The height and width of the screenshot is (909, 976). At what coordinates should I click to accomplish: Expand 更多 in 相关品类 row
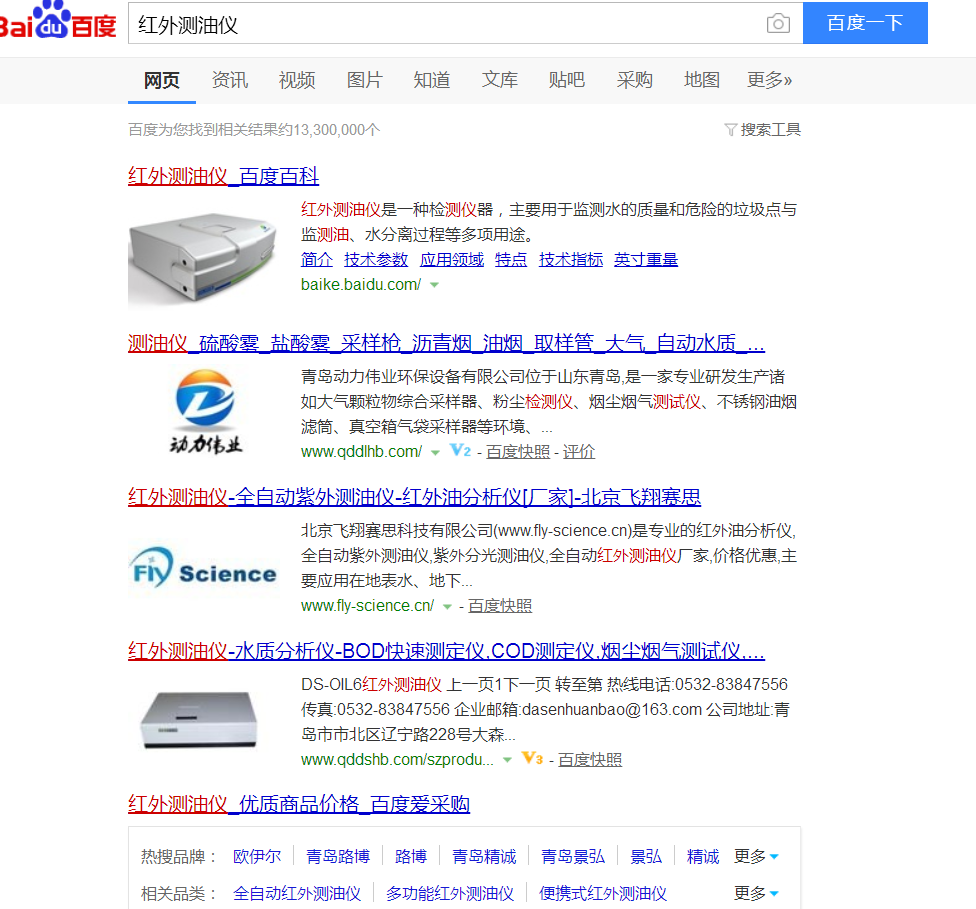click(756, 893)
